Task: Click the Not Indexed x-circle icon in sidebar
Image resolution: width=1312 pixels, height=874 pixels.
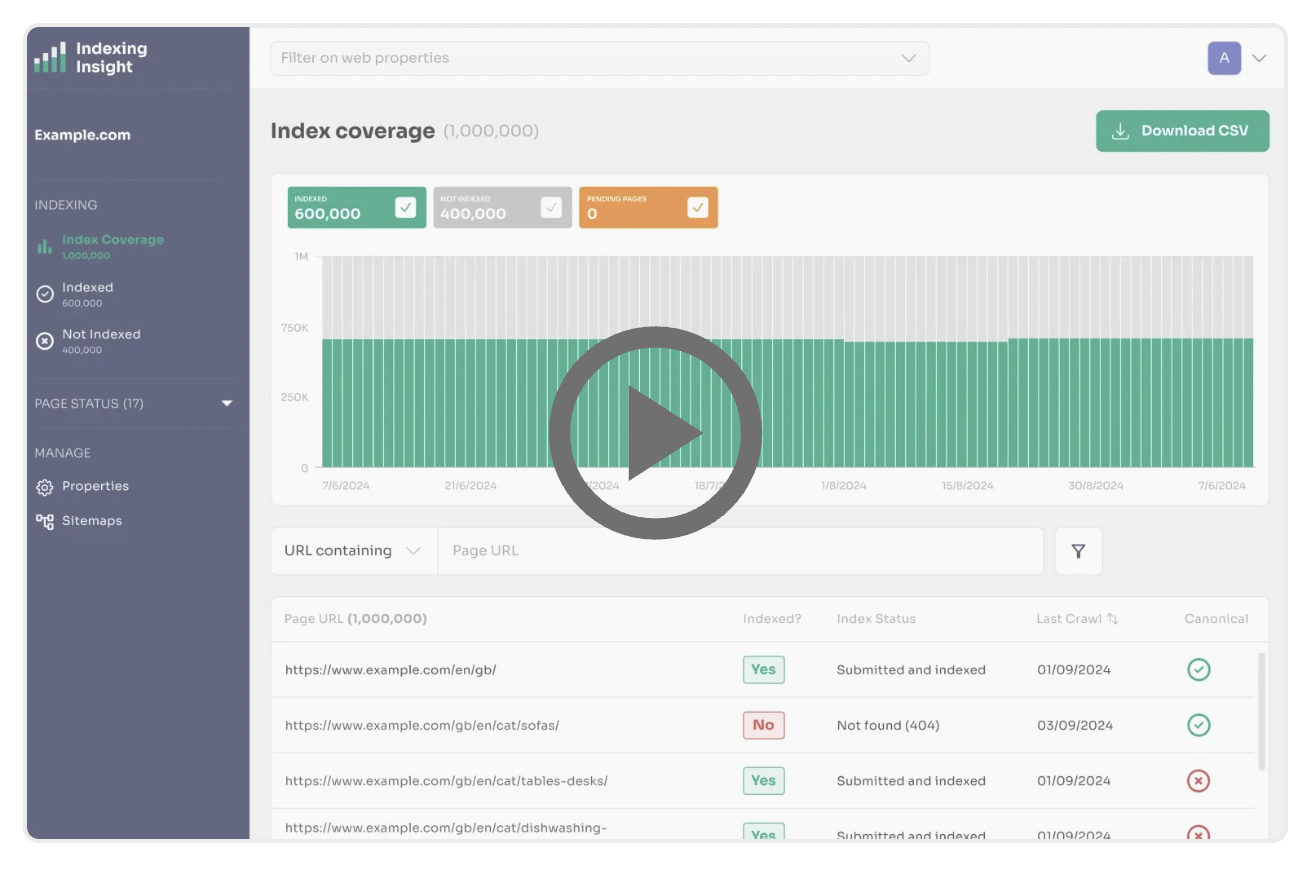Action: click(45, 341)
